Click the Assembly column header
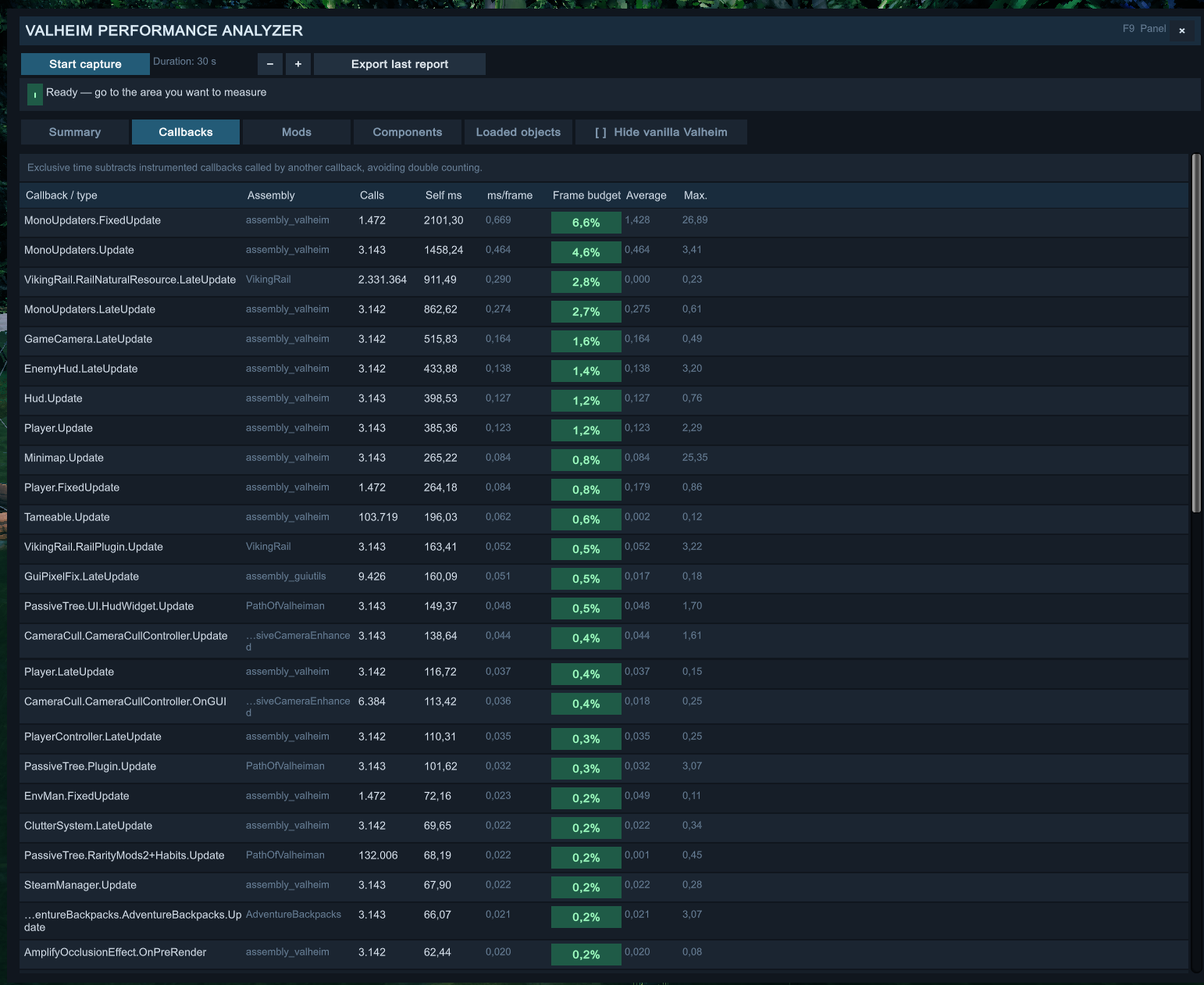The image size is (1204, 985). point(271,195)
